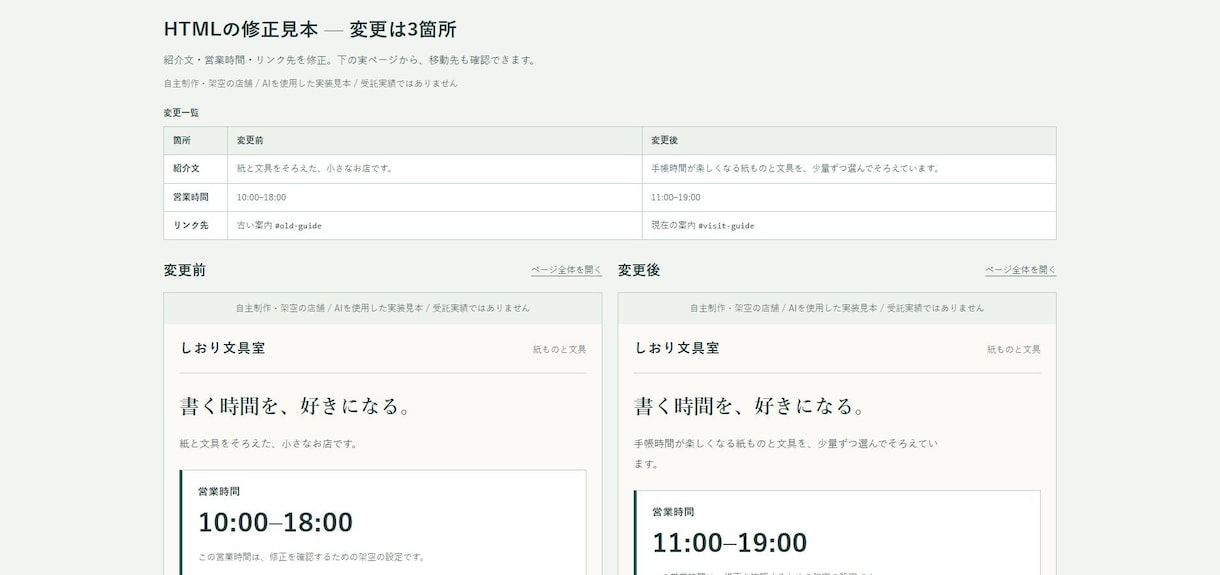Click the 営業時間 label in 変更後 preview card
The width and height of the screenshot is (1220, 575).
[673, 511]
